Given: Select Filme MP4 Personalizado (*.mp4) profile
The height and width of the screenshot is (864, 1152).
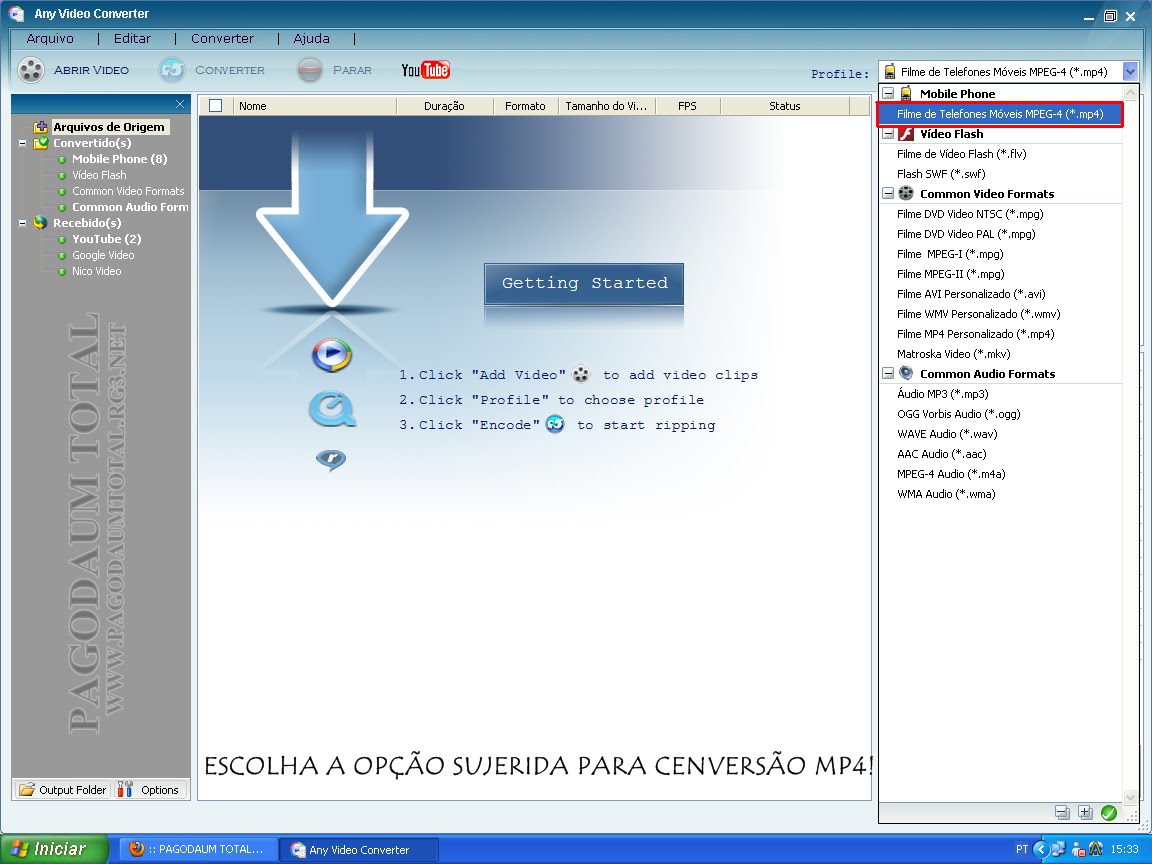Looking at the screenshot, I should pyautogui.click(x=976, y=334).
